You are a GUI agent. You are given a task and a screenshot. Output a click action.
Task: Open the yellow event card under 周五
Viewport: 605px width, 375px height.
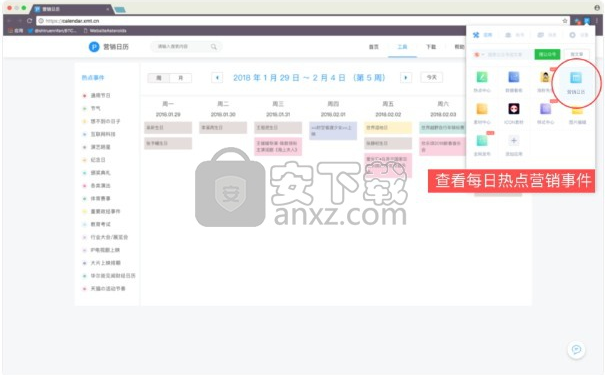click(388, 128)
